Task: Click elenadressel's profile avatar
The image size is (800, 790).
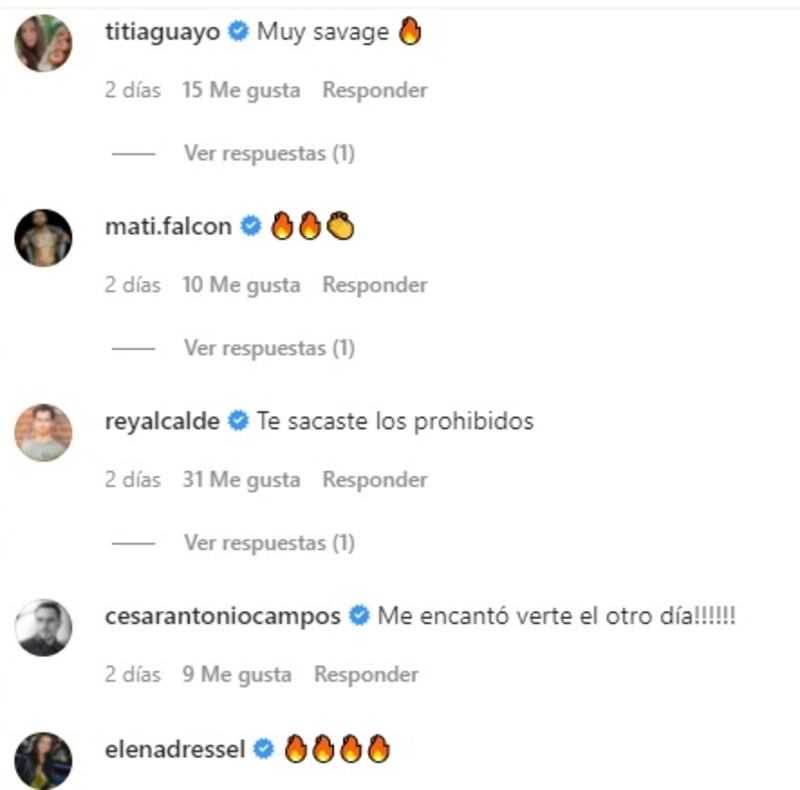Action: tap(43, 761)
